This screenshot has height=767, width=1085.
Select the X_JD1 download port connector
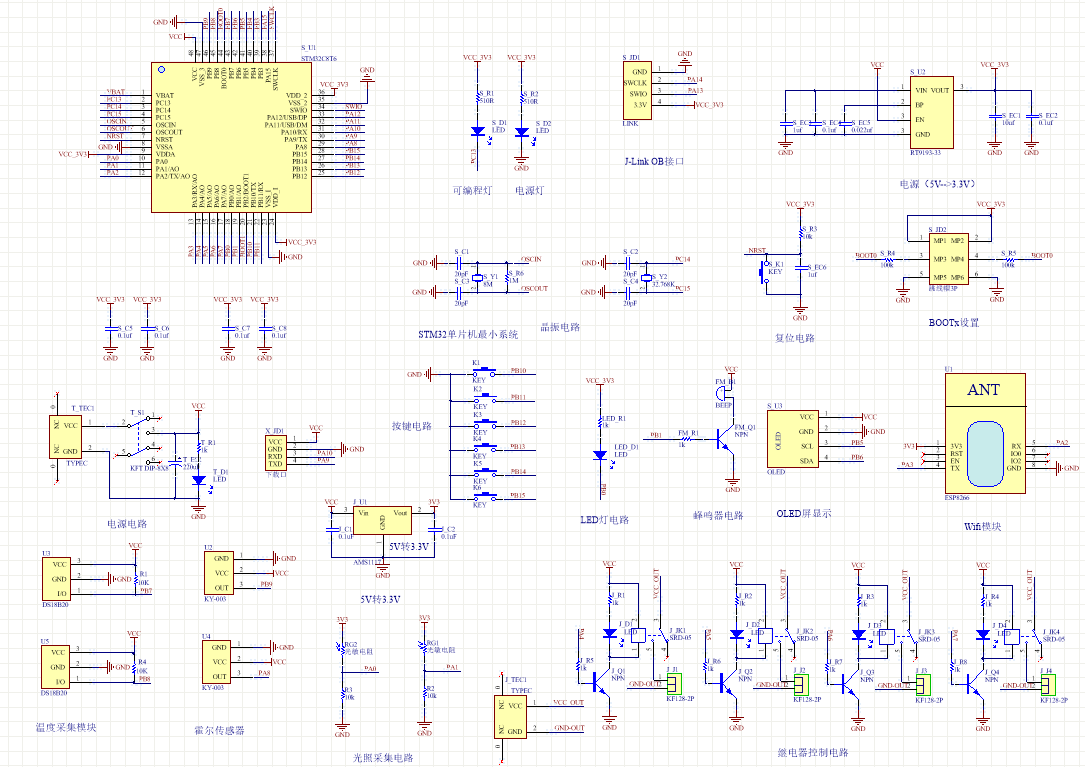point(275,452)
